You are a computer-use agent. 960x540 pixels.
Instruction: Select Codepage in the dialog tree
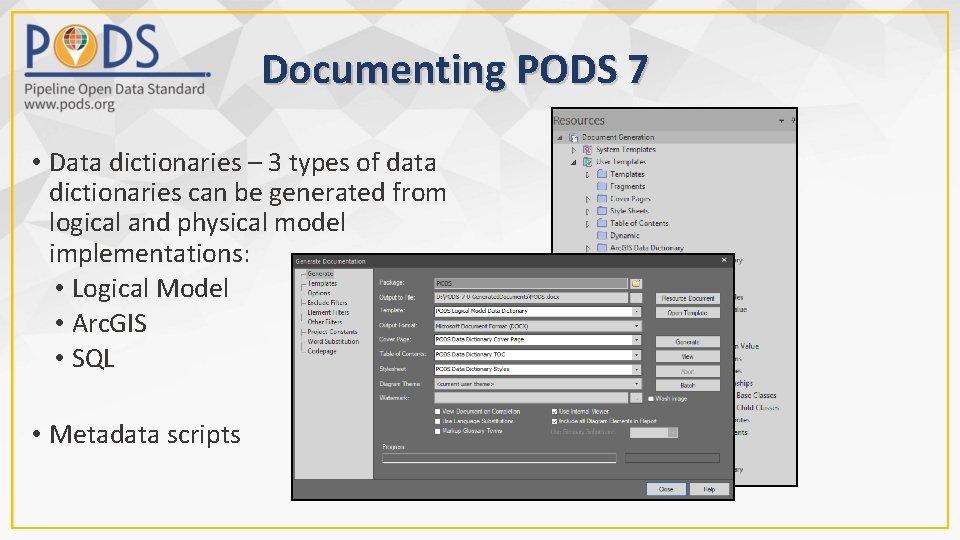click(x=321, y=351)
